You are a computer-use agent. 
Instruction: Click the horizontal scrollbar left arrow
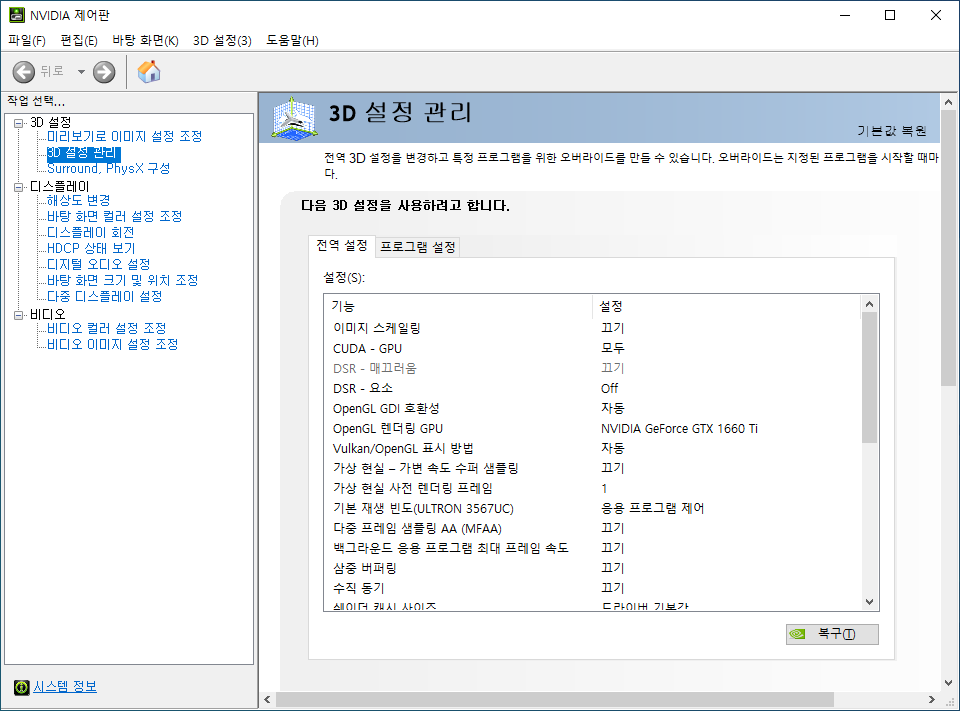click(x=268, y=699)
